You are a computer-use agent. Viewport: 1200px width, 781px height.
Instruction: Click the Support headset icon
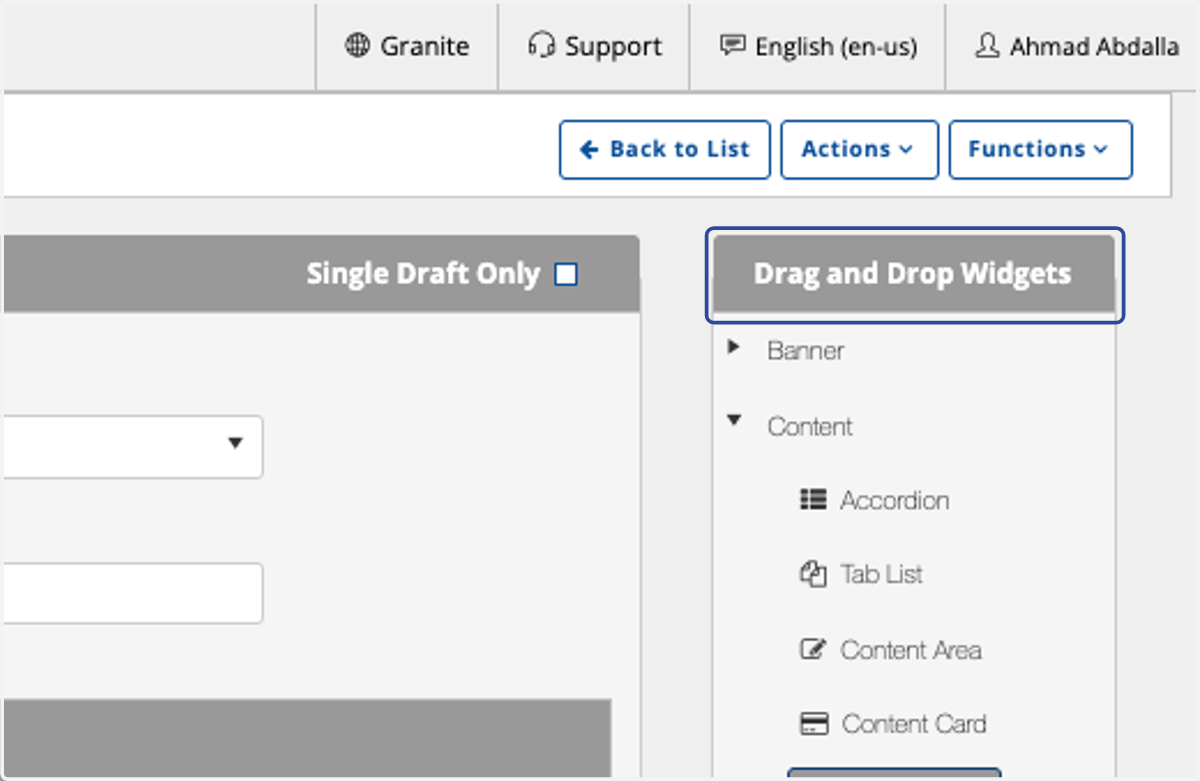[541, 46]
